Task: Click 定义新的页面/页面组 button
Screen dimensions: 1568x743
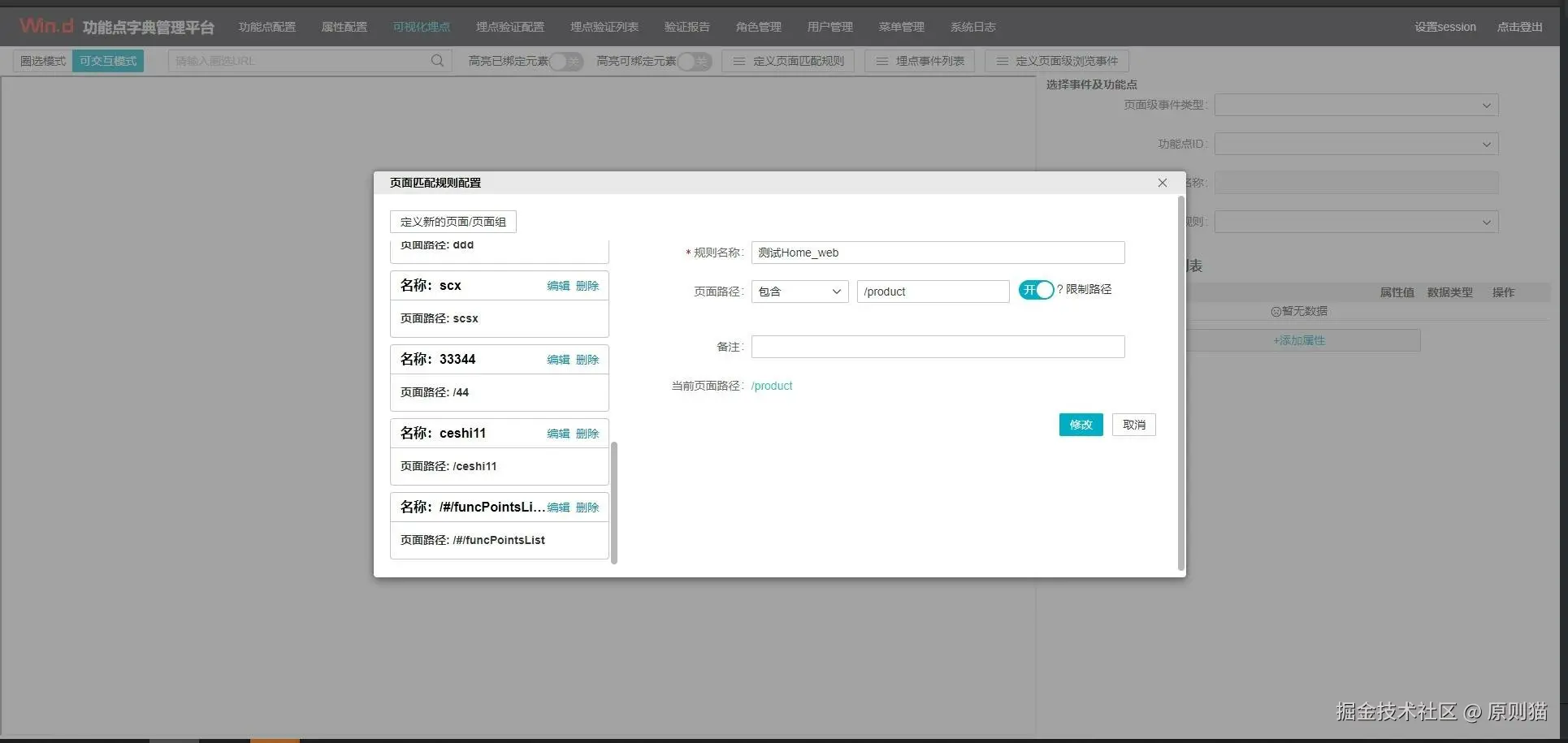Action: click(453, 222)
